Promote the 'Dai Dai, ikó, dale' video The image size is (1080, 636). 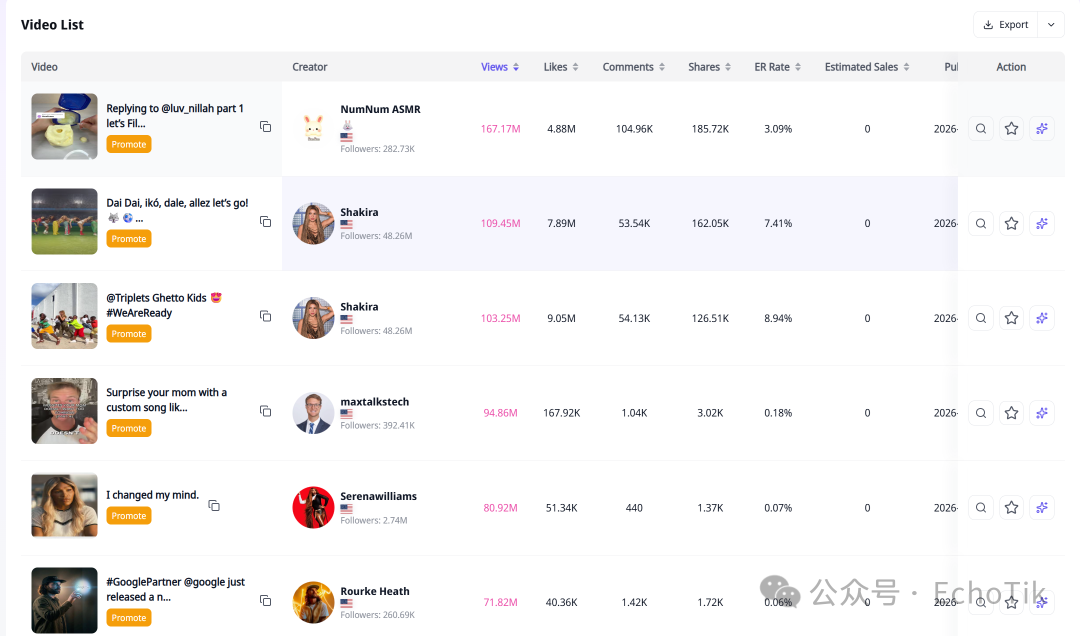pyautogui.click(x=129, y=239)
